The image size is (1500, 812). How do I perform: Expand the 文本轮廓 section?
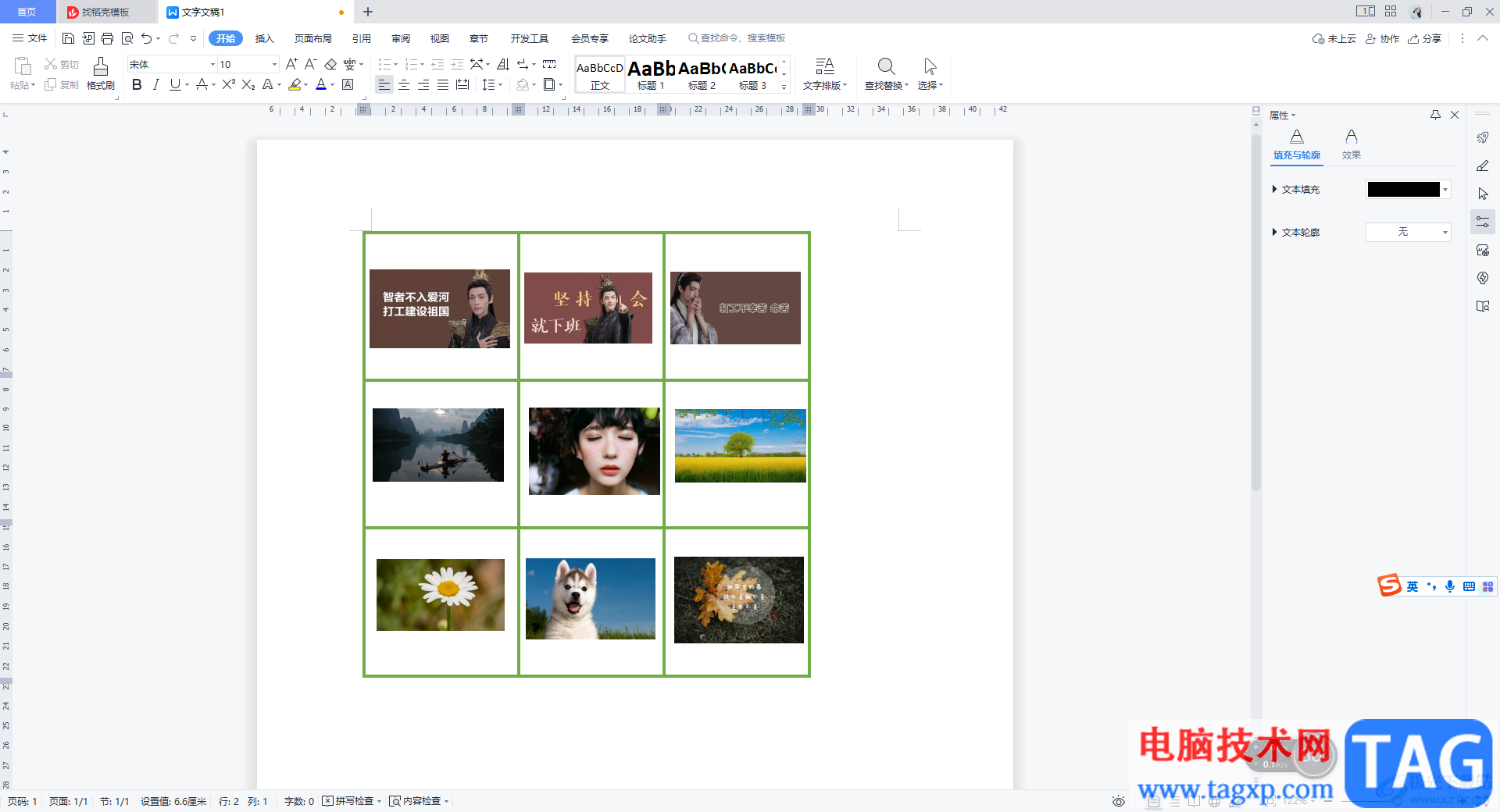[x=1274, y=232]
